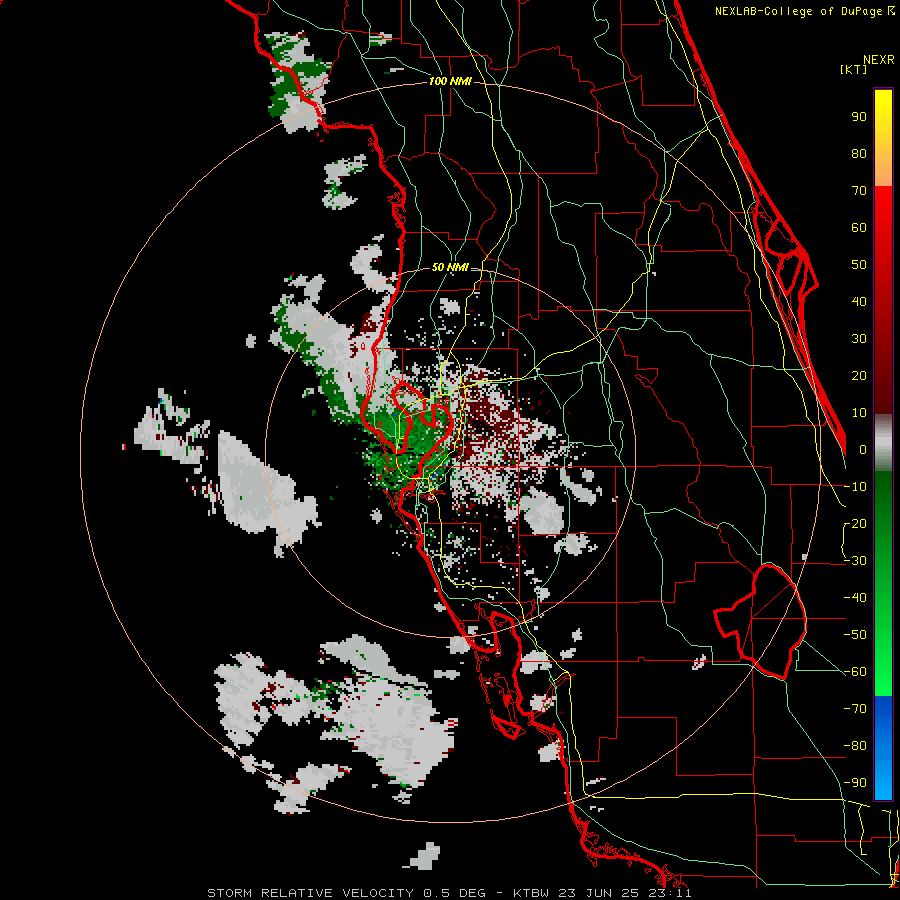The image size is (900, 900).
Task: Click the legend value "-10"
Action: coord(855,487)
